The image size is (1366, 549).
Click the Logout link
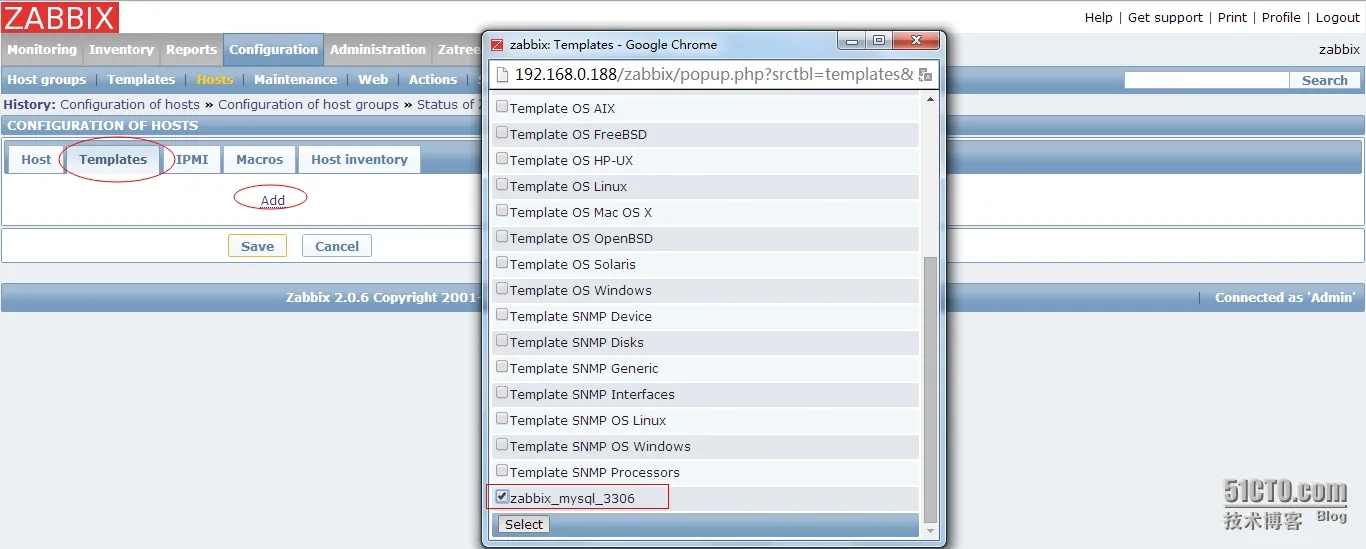(1338, 17)
